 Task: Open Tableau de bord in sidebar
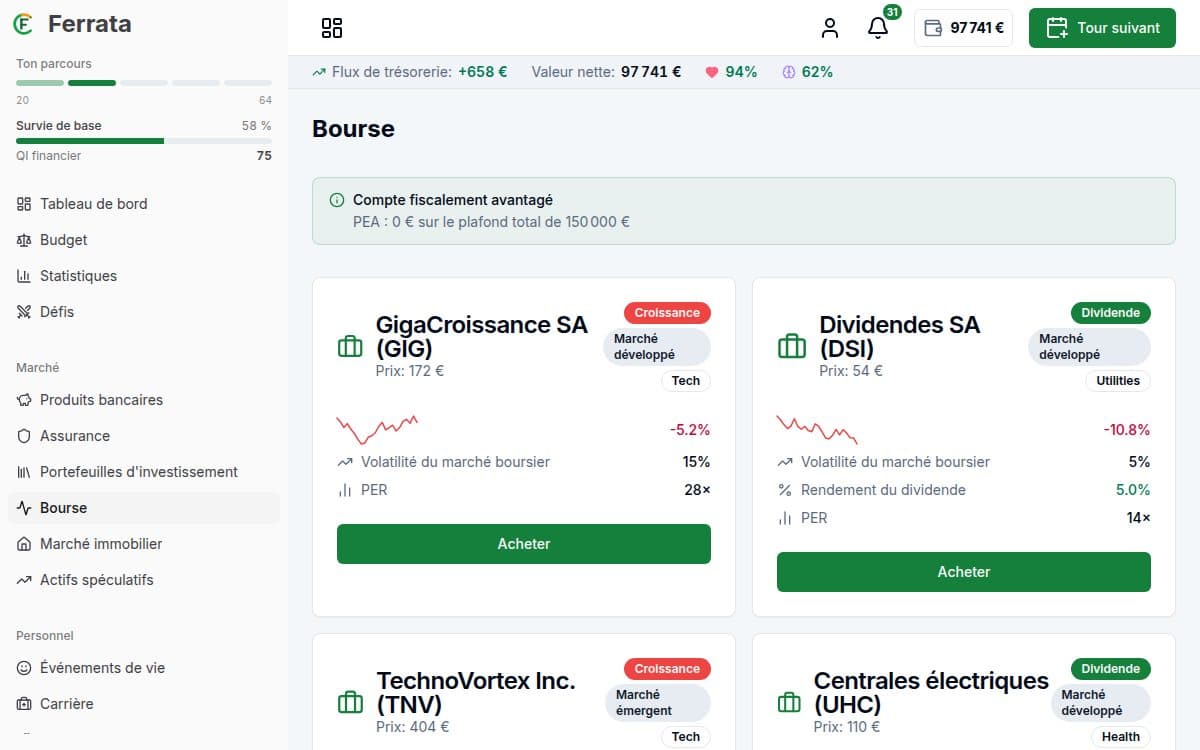pyautogui.click(x=144, y=204)
